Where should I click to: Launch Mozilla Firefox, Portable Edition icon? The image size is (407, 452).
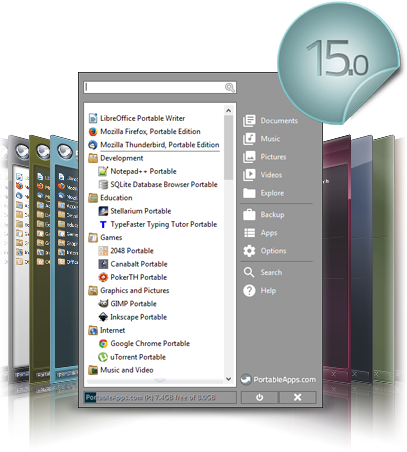[x=93, y=132]
